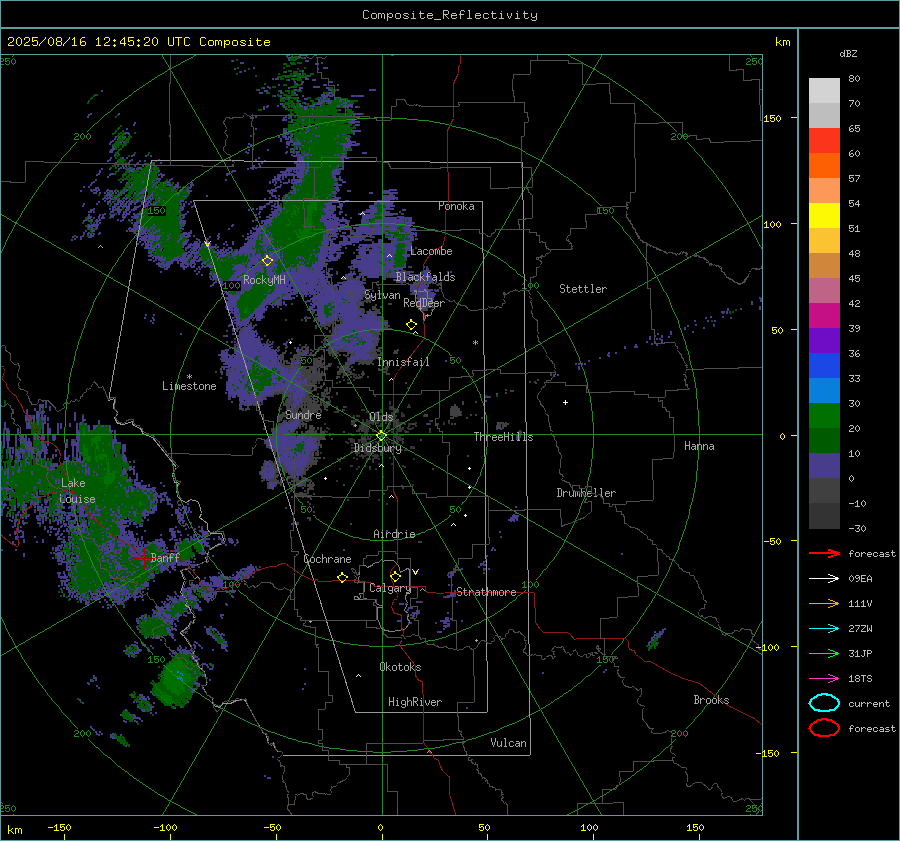900x841 pixels.
Task: Click the yellow radar-center diamond at Didsbury
Action: [x=381, y=436]
